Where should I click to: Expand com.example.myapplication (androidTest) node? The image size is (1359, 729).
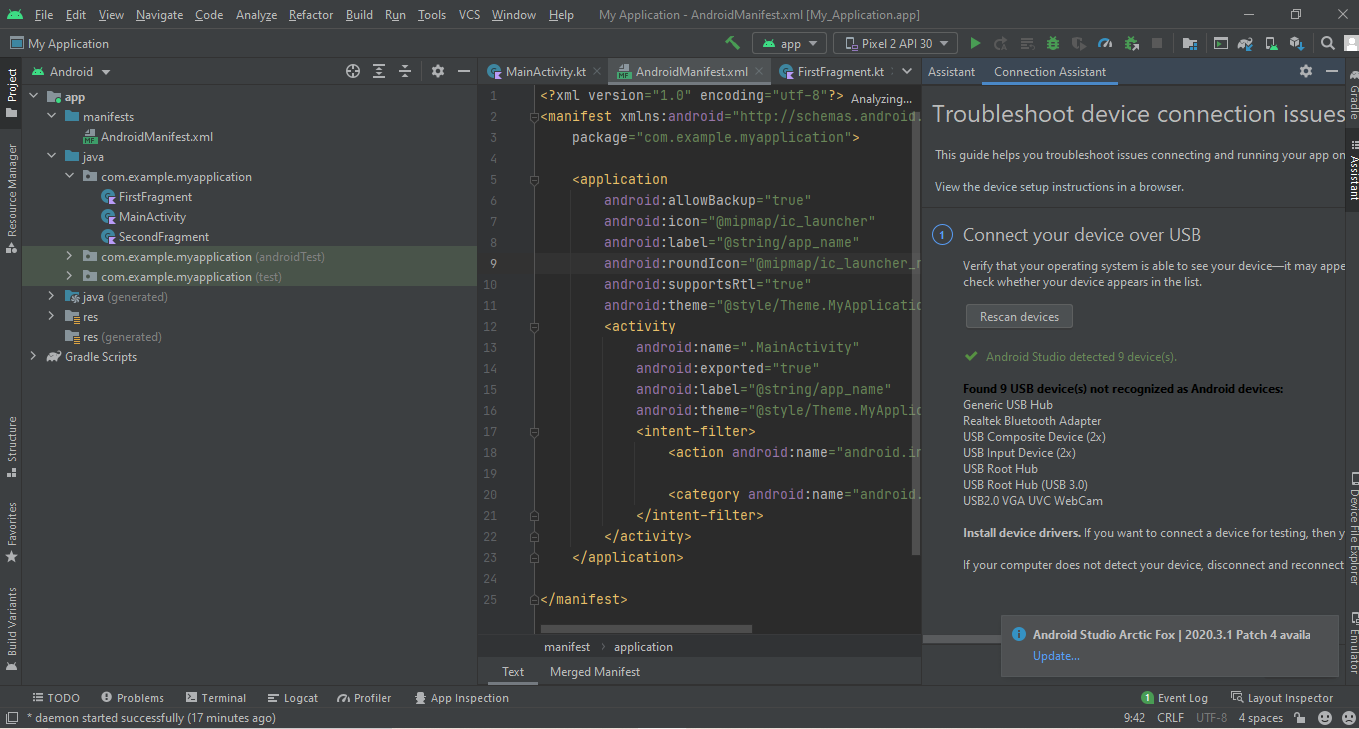(x=70, y=257)
